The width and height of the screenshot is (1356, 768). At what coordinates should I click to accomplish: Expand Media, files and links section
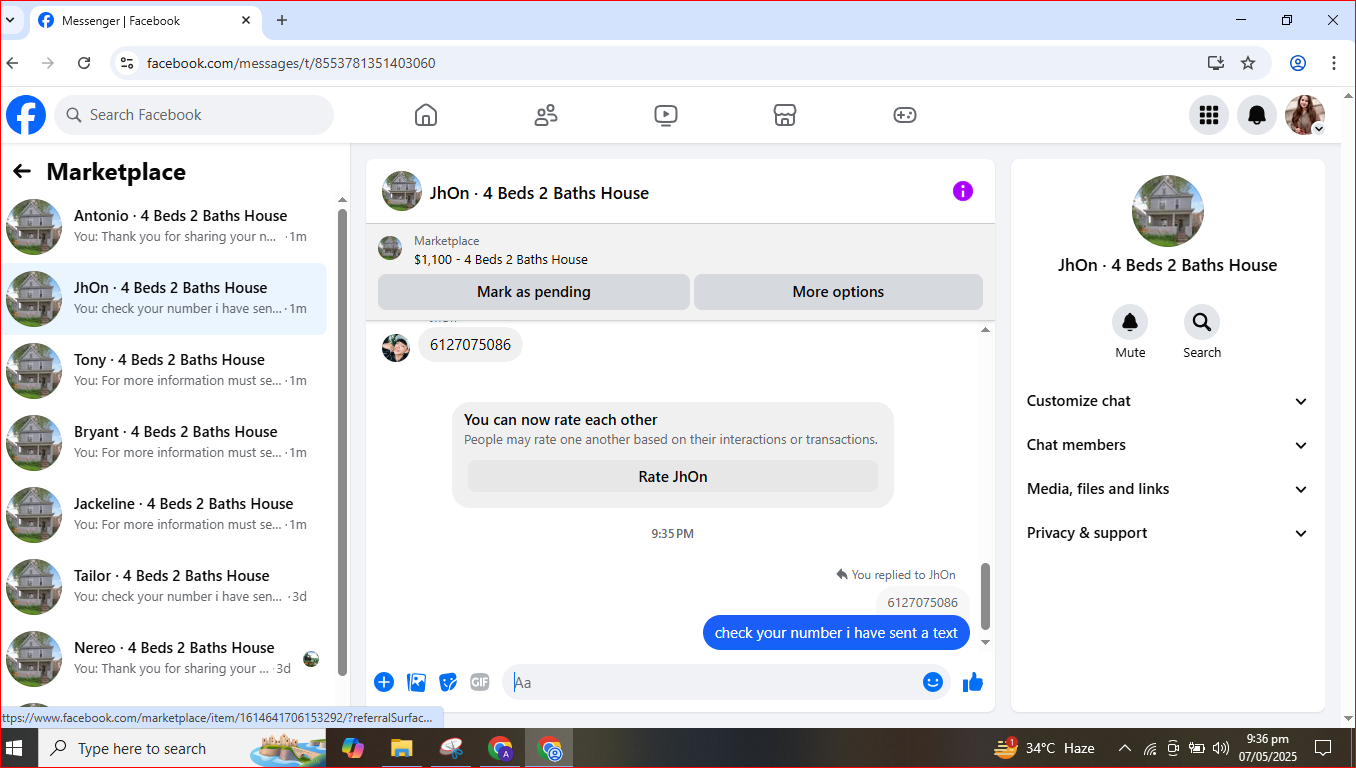click(x=1167, y=489)
